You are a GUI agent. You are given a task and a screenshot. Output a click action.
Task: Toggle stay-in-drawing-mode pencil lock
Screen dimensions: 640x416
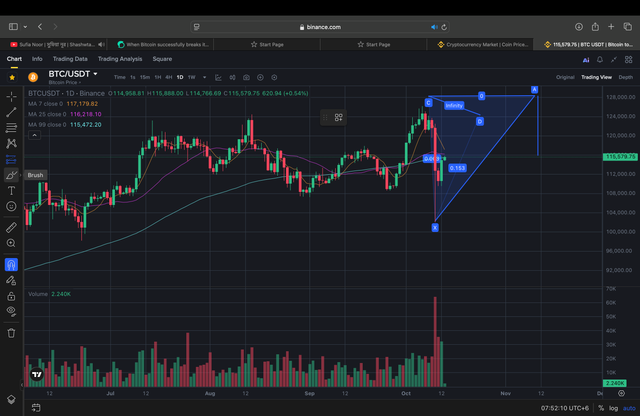pos(11,280)
